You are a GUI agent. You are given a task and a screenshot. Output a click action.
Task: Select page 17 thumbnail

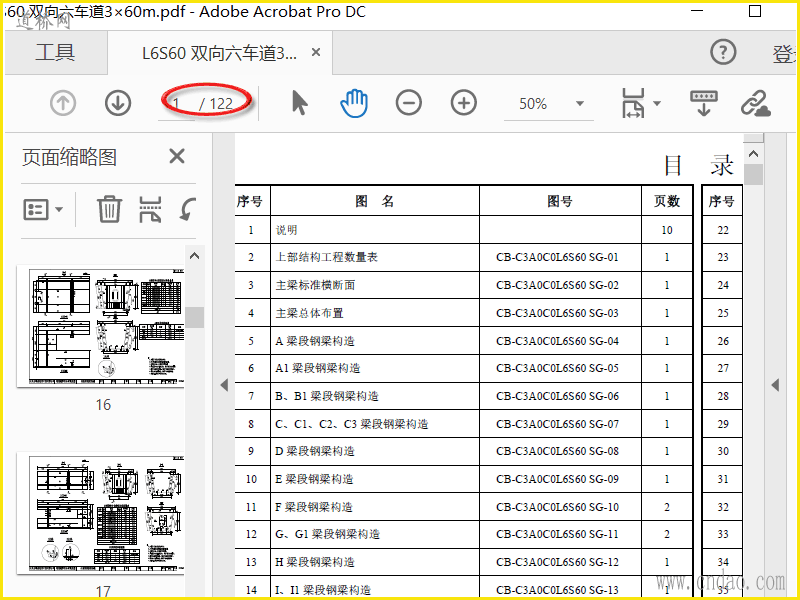[101, 513]
